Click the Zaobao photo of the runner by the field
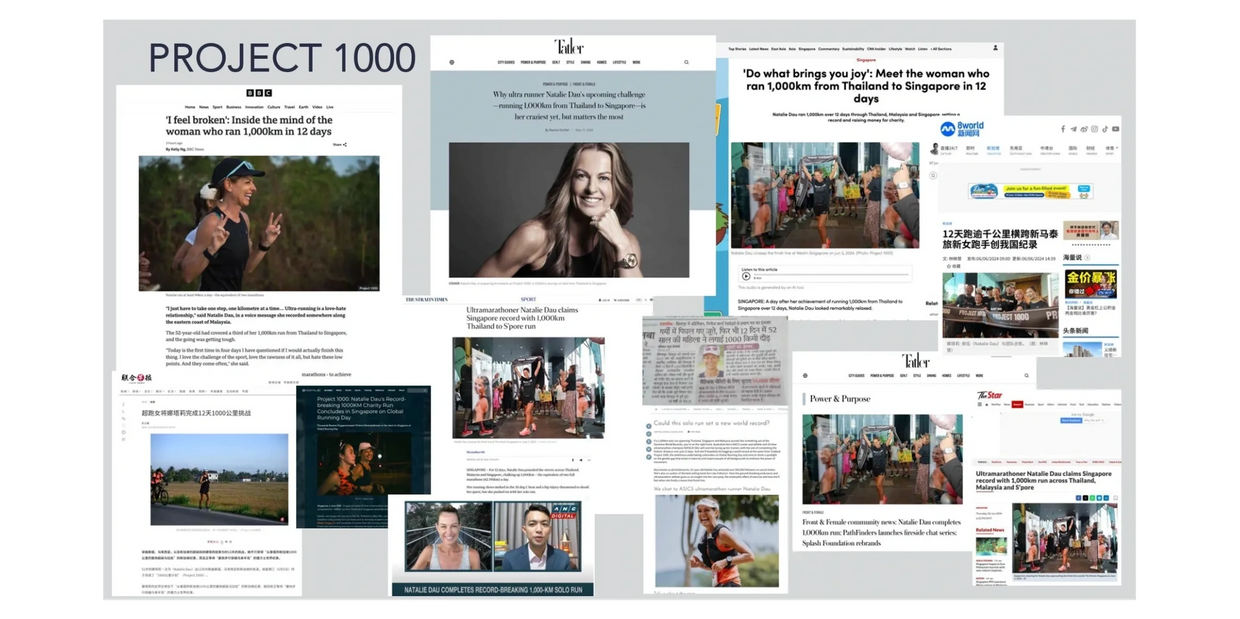This screenshot has height=619, width=1240. pyautogui.click(x=219, y=479)
